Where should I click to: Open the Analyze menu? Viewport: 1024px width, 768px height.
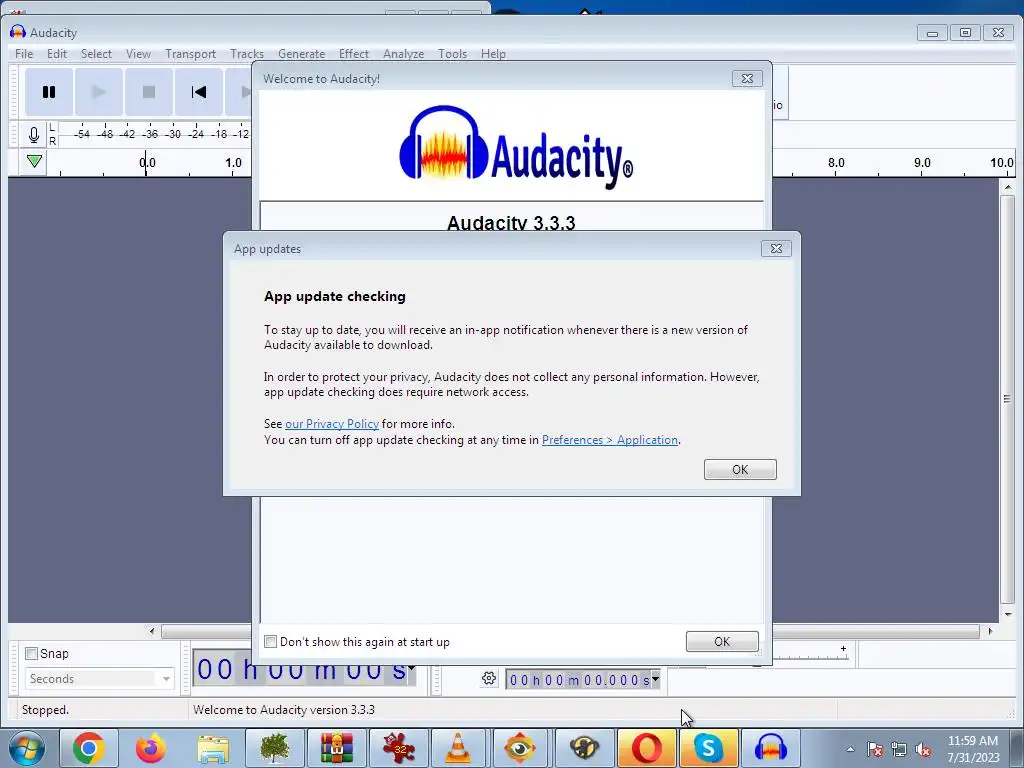point(403,54)
